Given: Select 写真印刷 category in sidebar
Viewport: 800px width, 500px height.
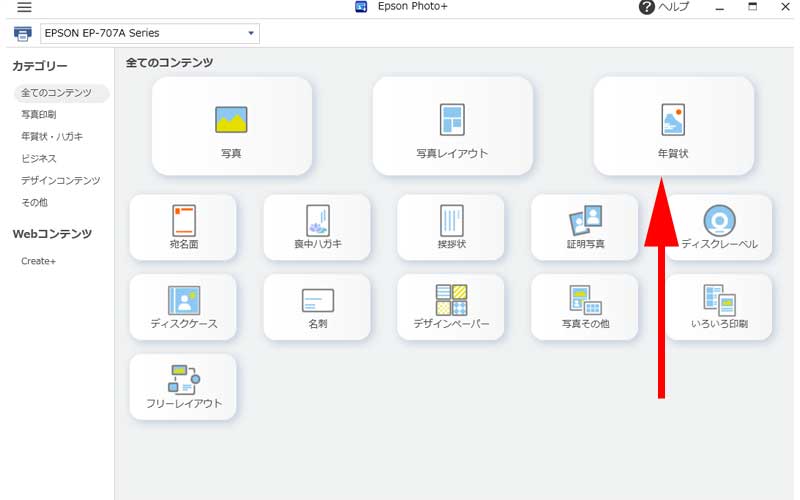Looking at the screenshot, I should (39, 115).
